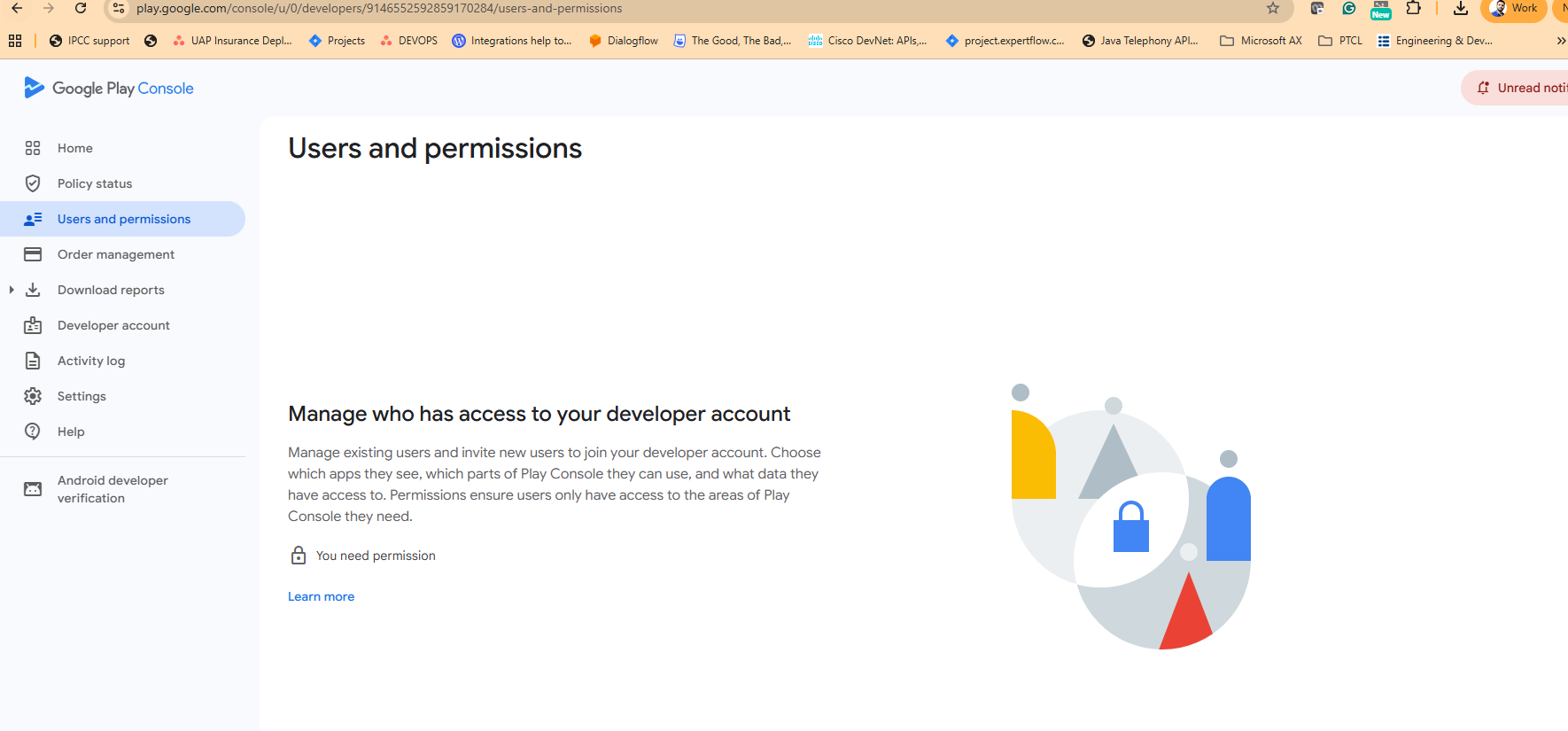Click the browser address bar URL
The width and height of the screenshot is (1568, 731).
point(379,9)
